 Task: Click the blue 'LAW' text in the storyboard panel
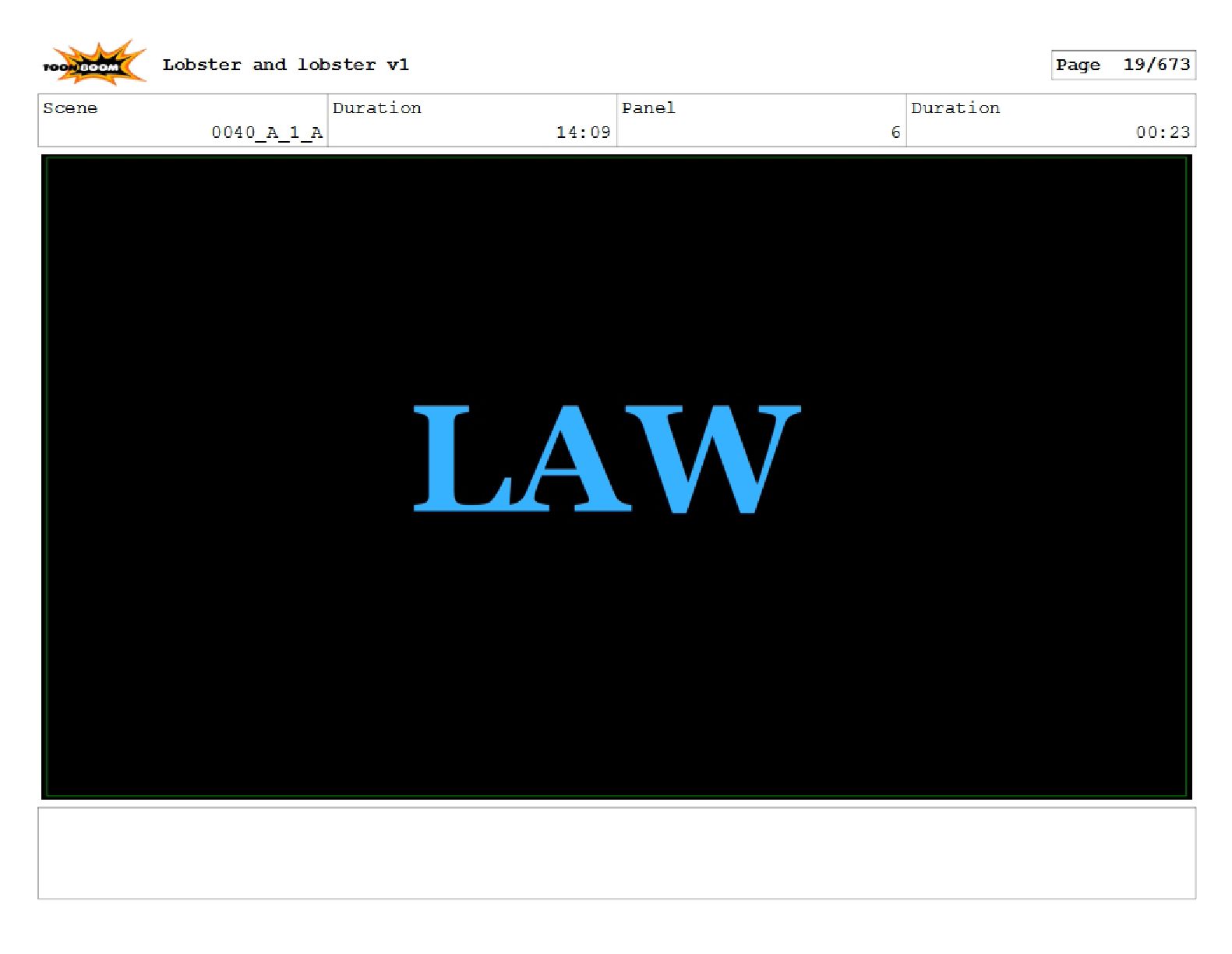606,459
